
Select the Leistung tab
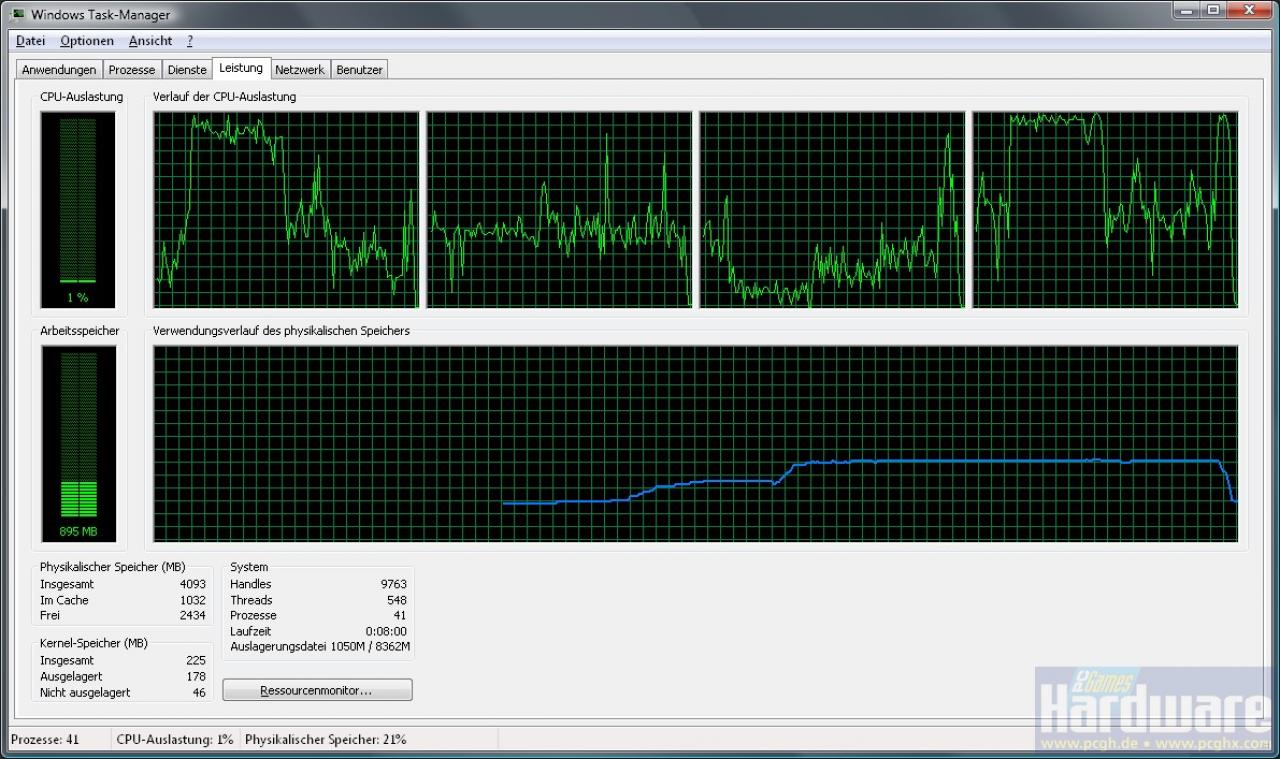pos(241,68)
